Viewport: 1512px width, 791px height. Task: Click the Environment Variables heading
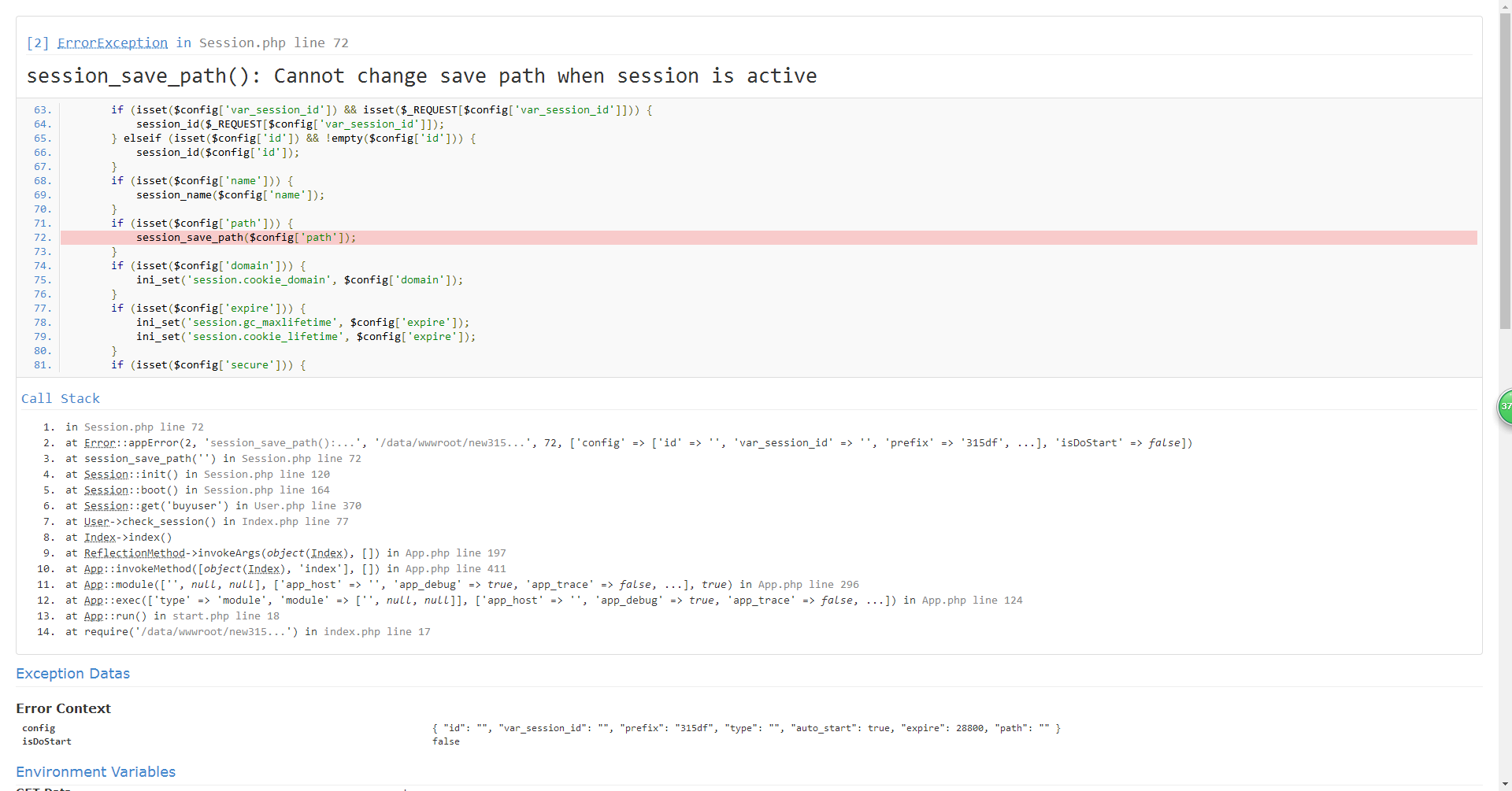coord(95,772)
